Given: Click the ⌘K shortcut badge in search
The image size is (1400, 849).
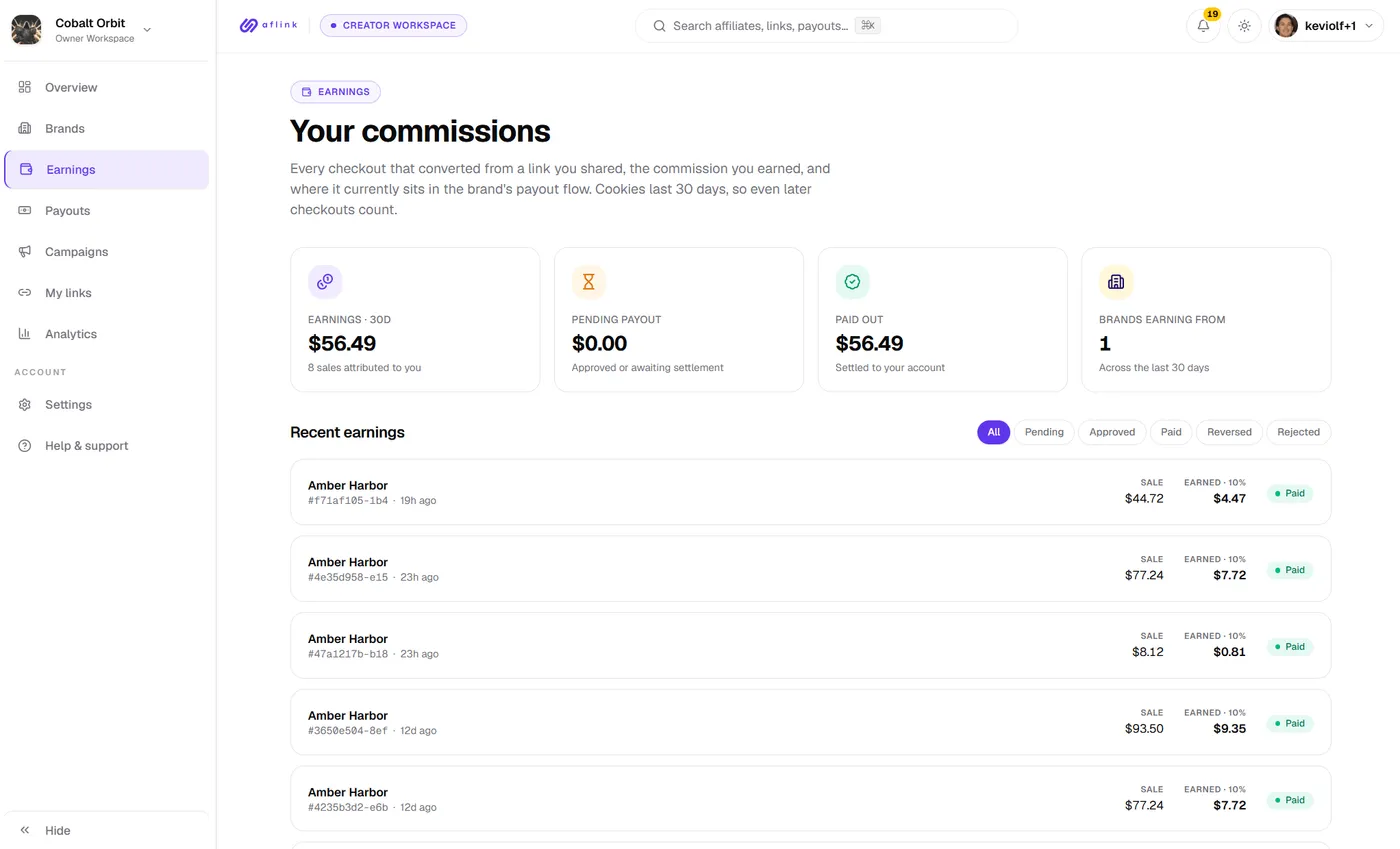Looking at the screenshot, I should pos(867,26).
